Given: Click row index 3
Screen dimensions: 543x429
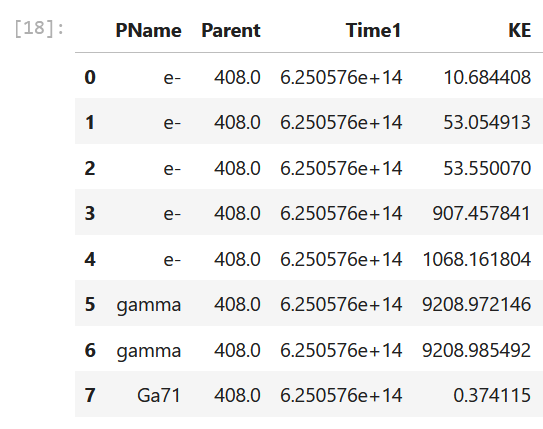Looking at the screenshot, I should 90,213.
